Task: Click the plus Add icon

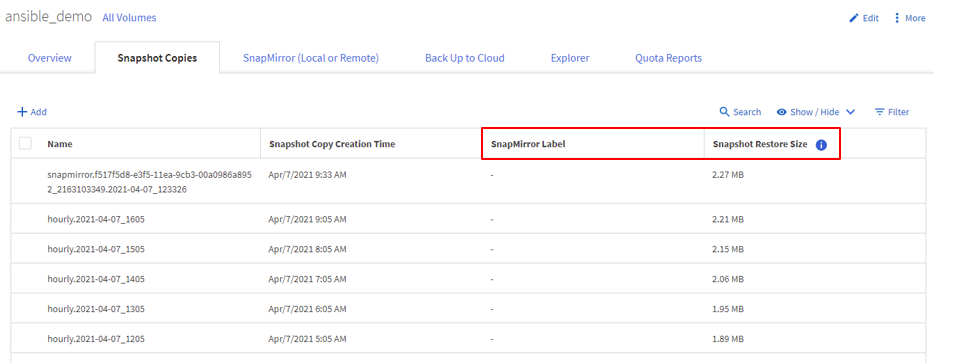Action: (x=22, y=112)
